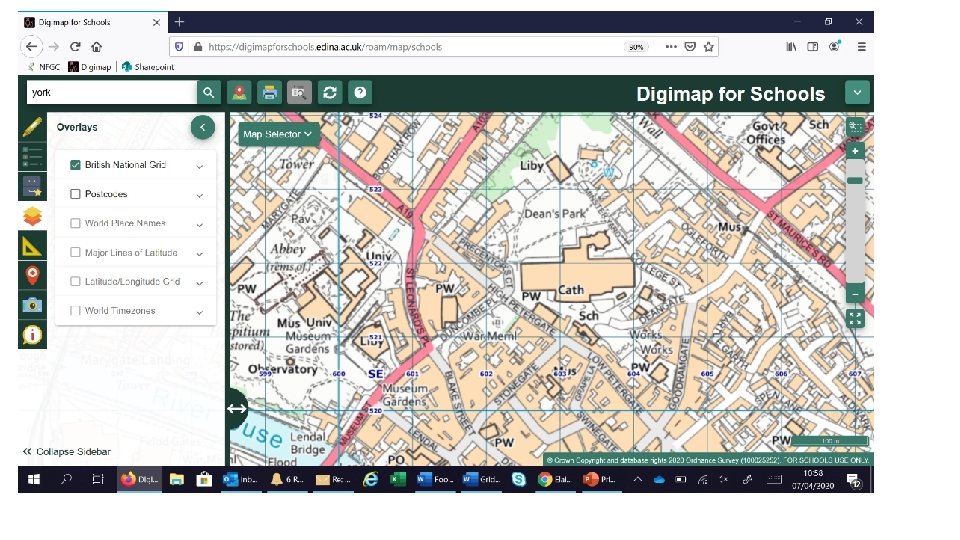
Task: Open the red pin geograph sidebar tool
Action: click(32, 276)
